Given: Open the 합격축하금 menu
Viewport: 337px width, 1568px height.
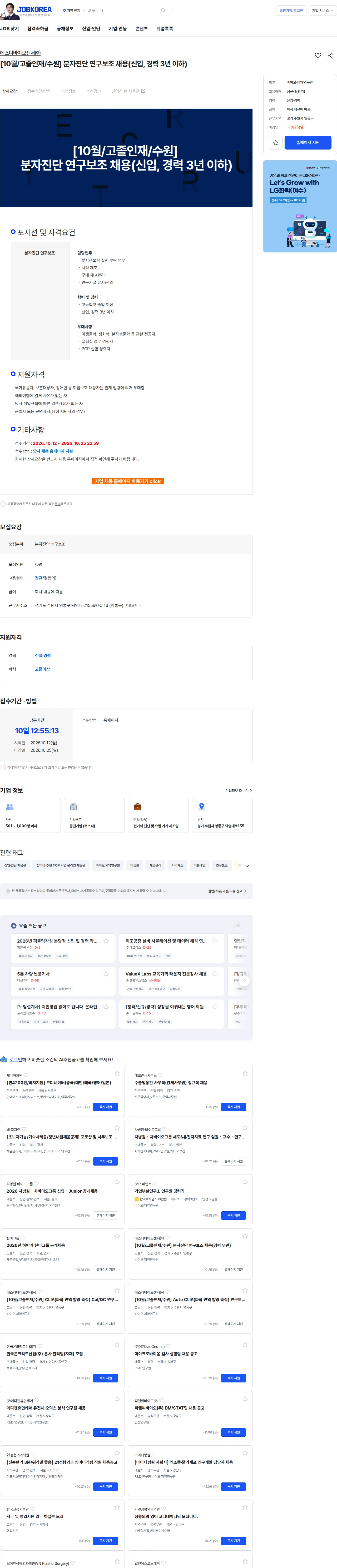Looking at the screenshot, I should coord(38,29).
